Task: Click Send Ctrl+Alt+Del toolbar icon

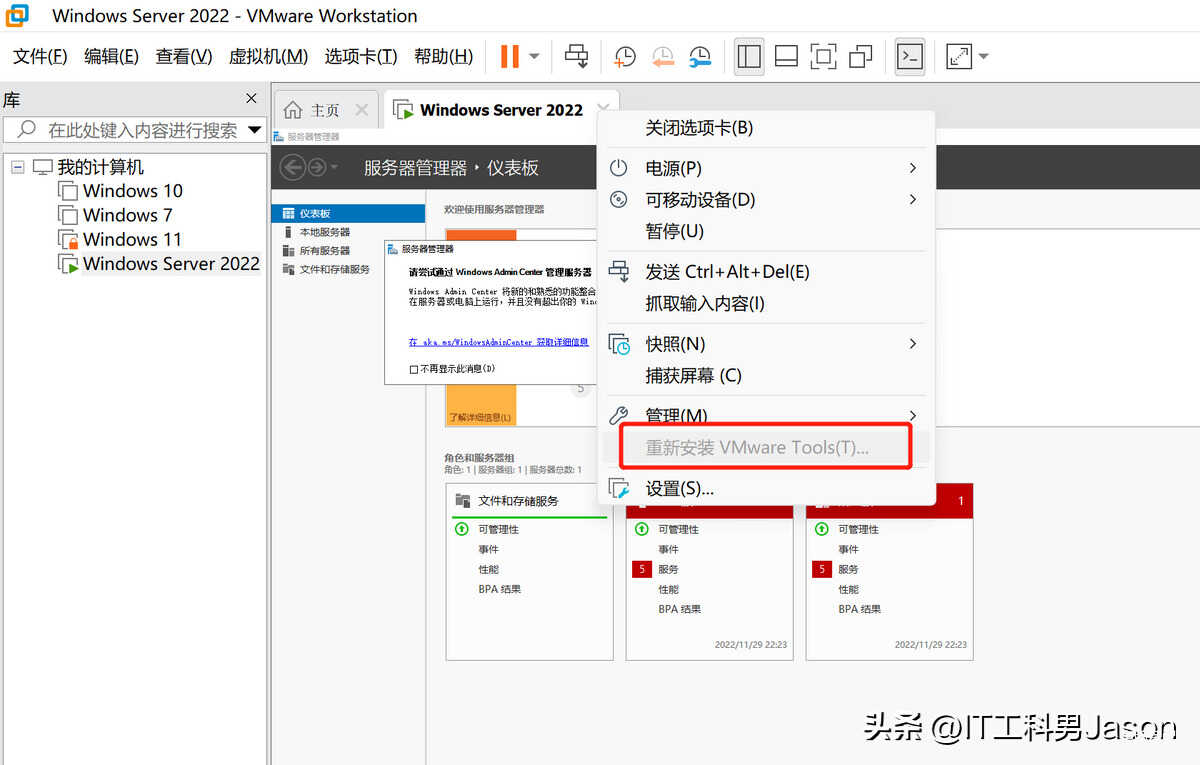Action: coord(577,57)
